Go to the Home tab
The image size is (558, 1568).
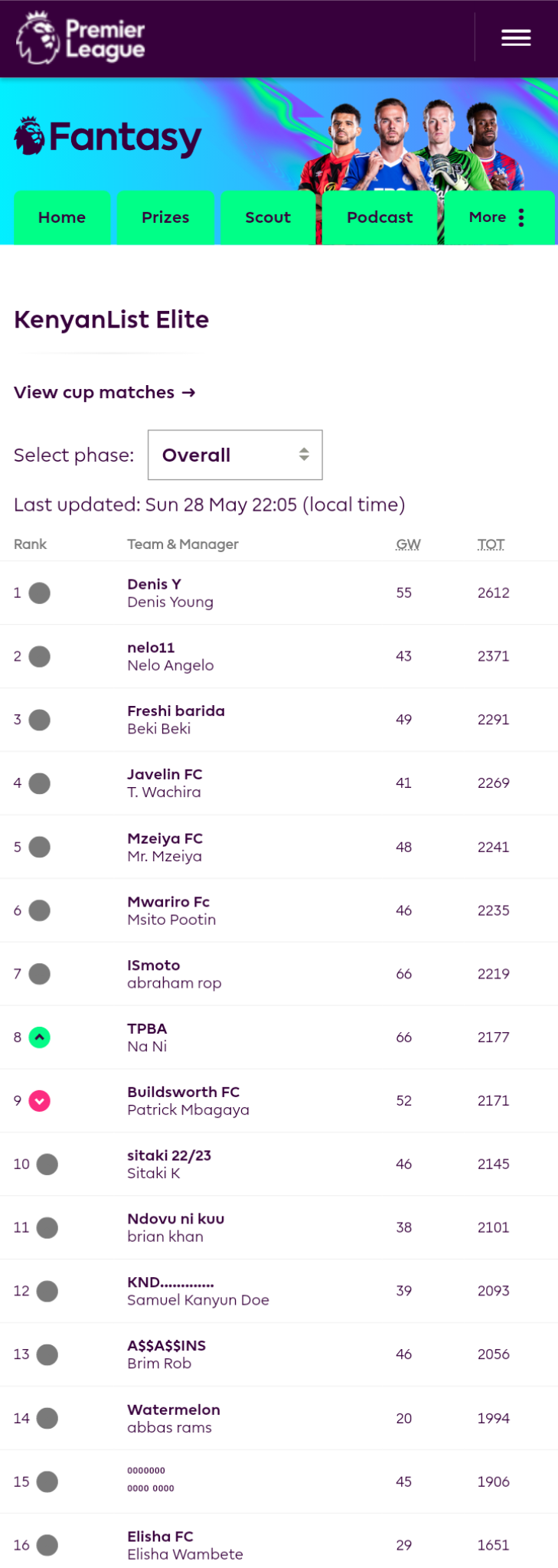pos(62,217)
